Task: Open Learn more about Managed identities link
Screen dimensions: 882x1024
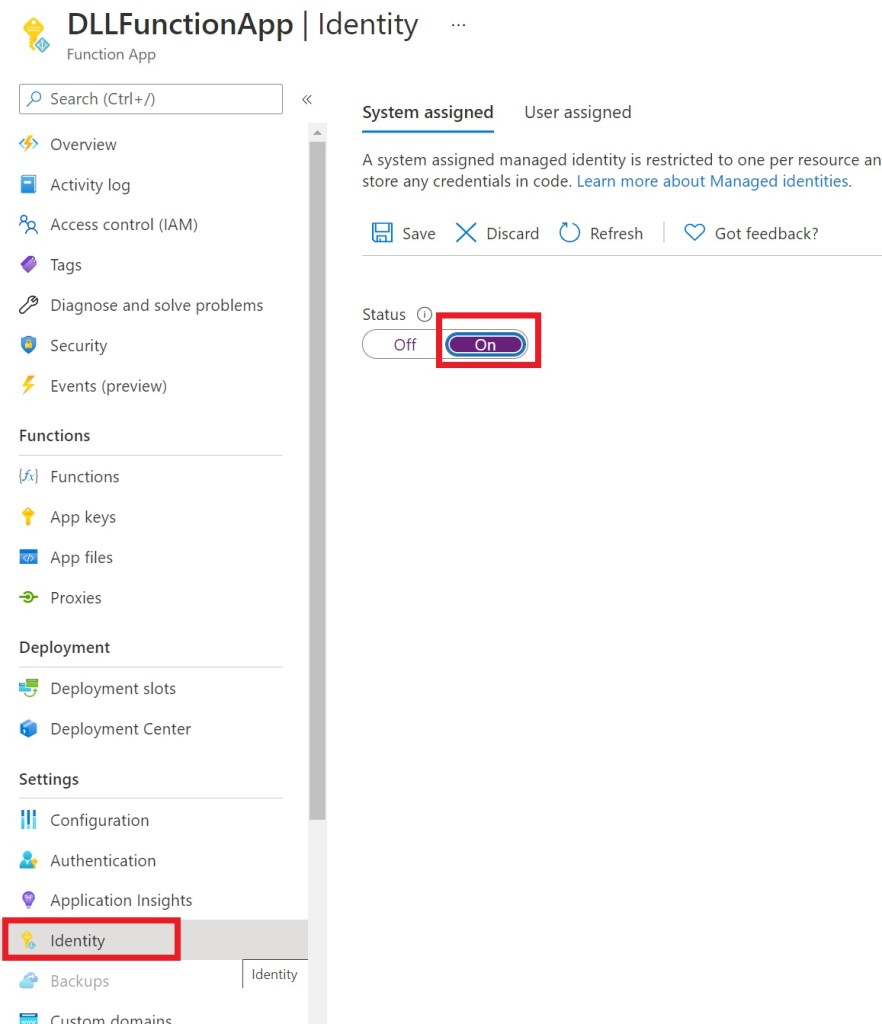Action: coord(712,181)
